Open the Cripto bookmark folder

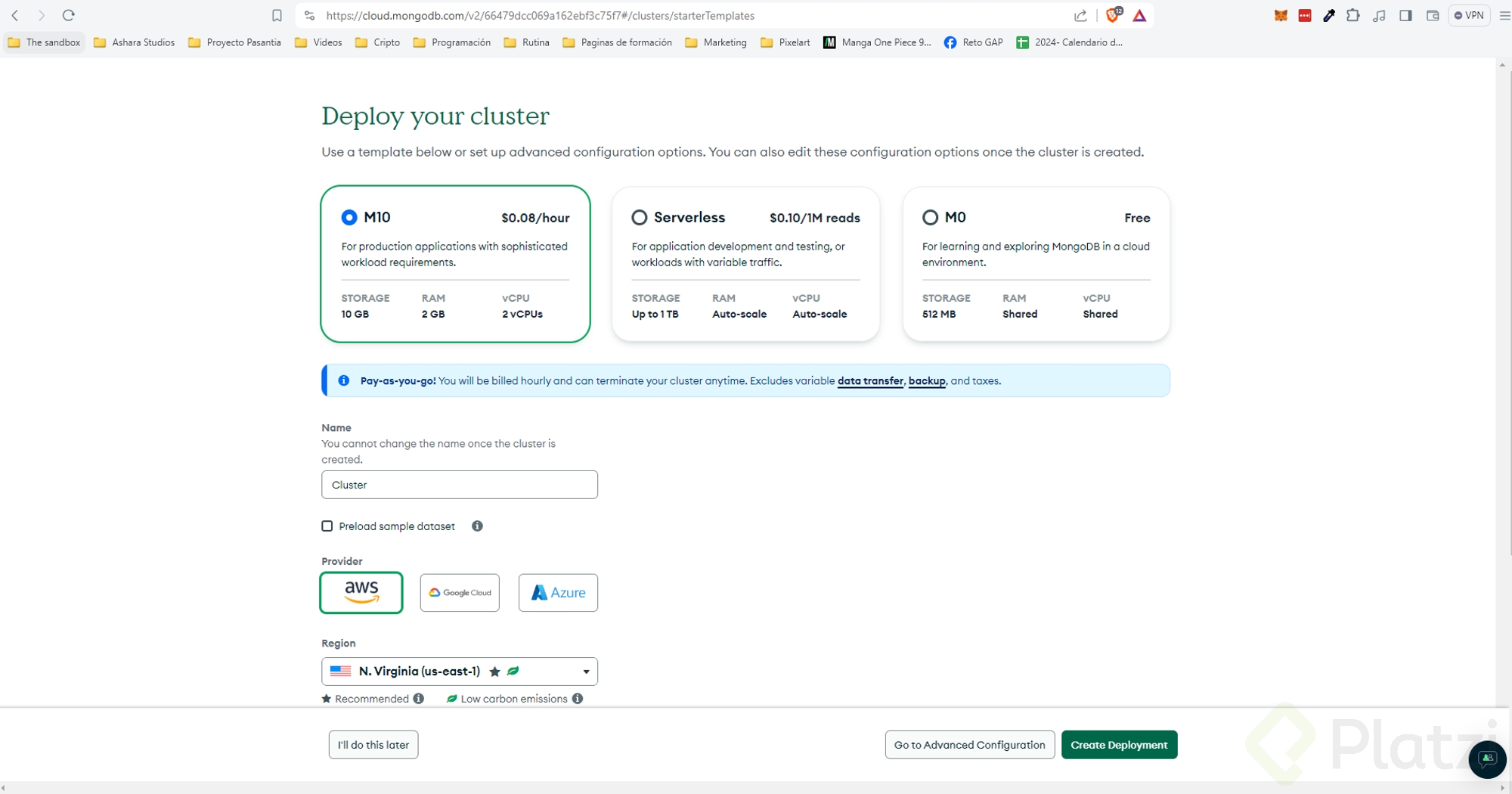(x=377, y=42)
